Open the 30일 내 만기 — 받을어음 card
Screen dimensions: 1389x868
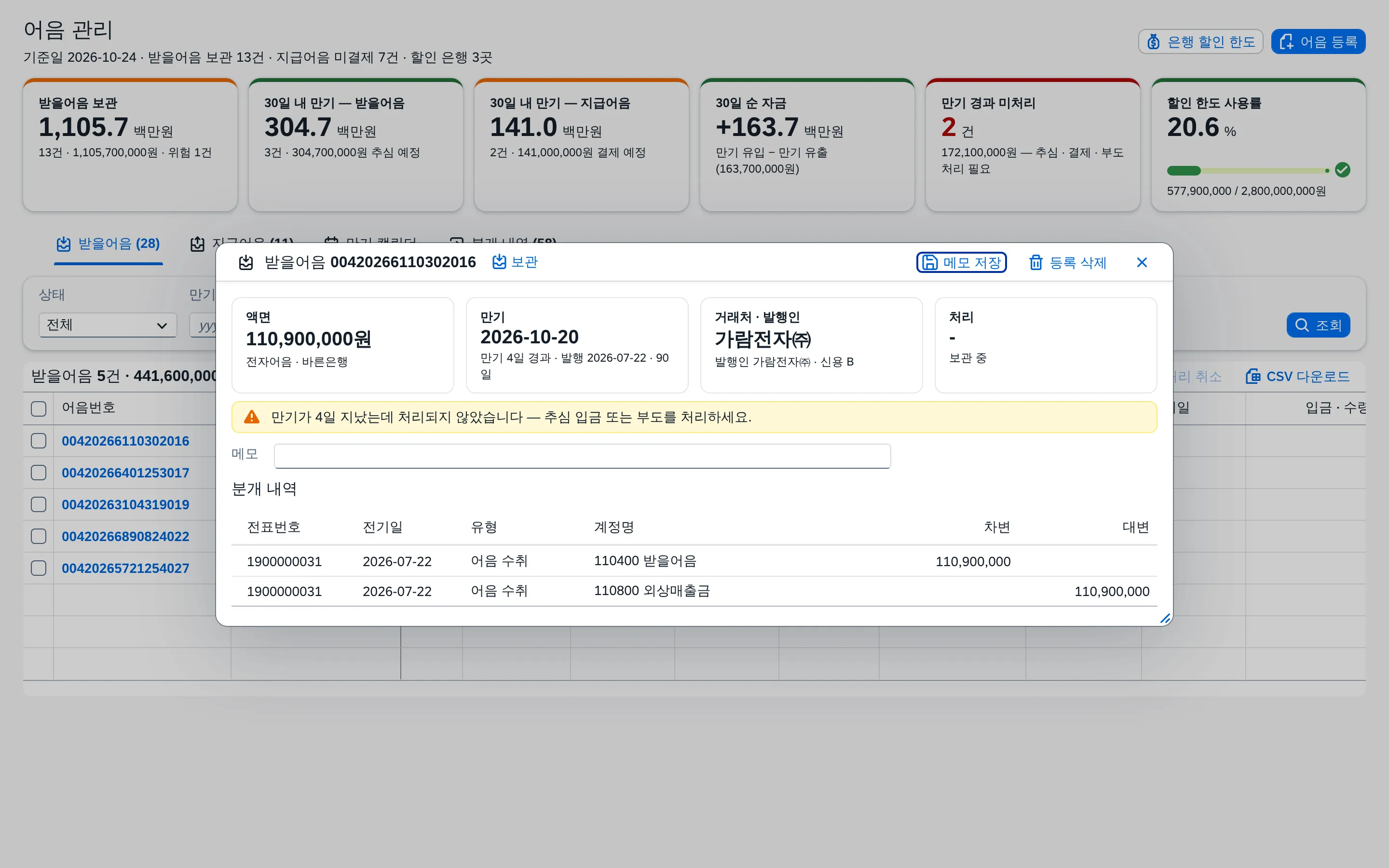tap(356, 145)
